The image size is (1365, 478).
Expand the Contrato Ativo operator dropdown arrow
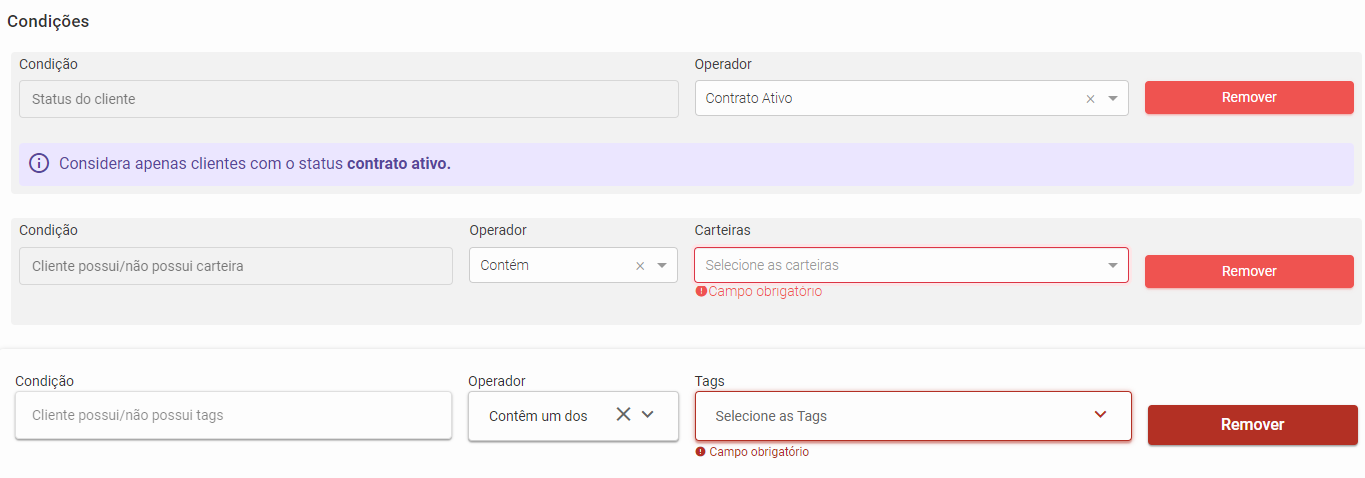point(1113,99)
